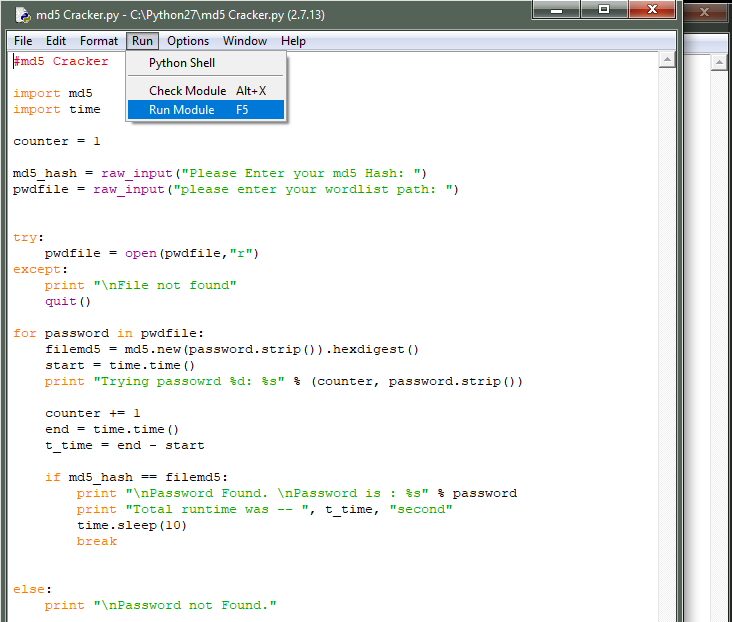
Task: Open the Window menu
Action: tap(245, 41)
